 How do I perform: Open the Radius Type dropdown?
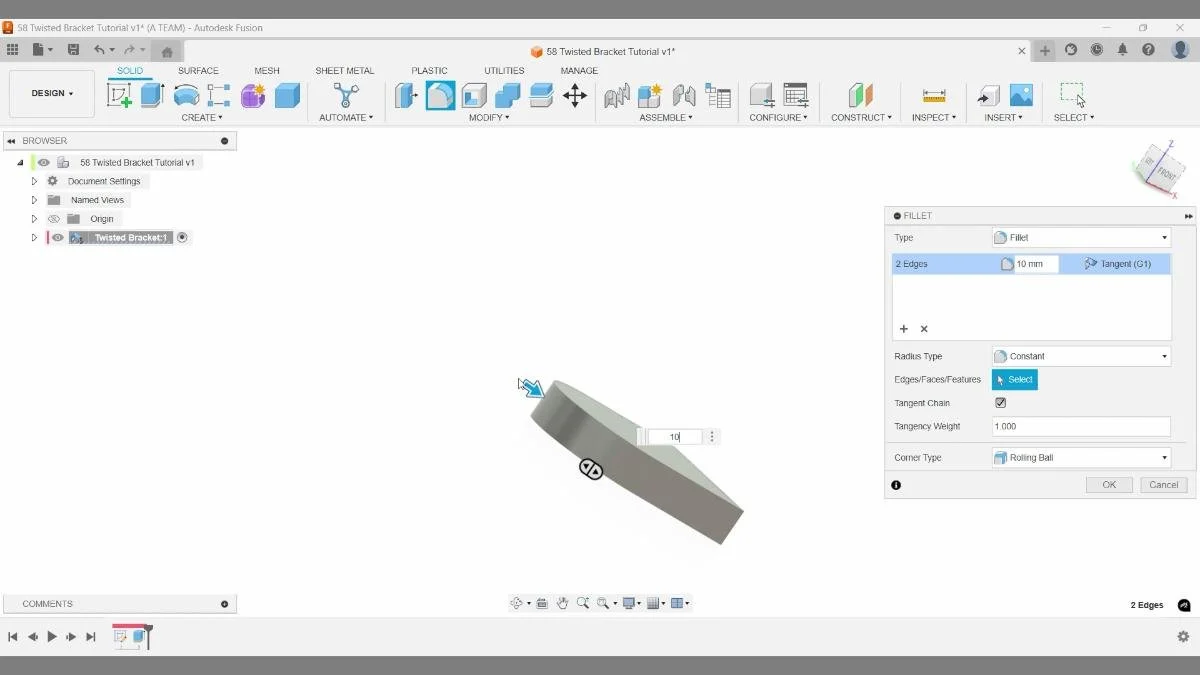point(1080,356)
